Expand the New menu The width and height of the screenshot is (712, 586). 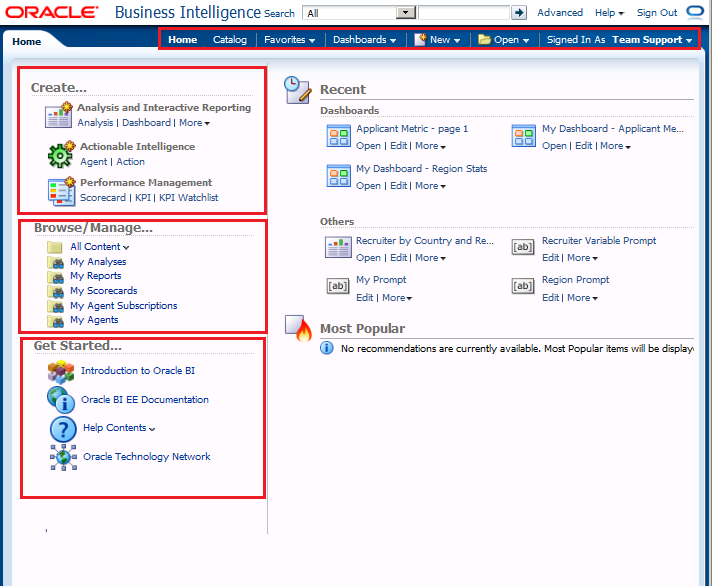pyautogui.click(x=437, y=40)
